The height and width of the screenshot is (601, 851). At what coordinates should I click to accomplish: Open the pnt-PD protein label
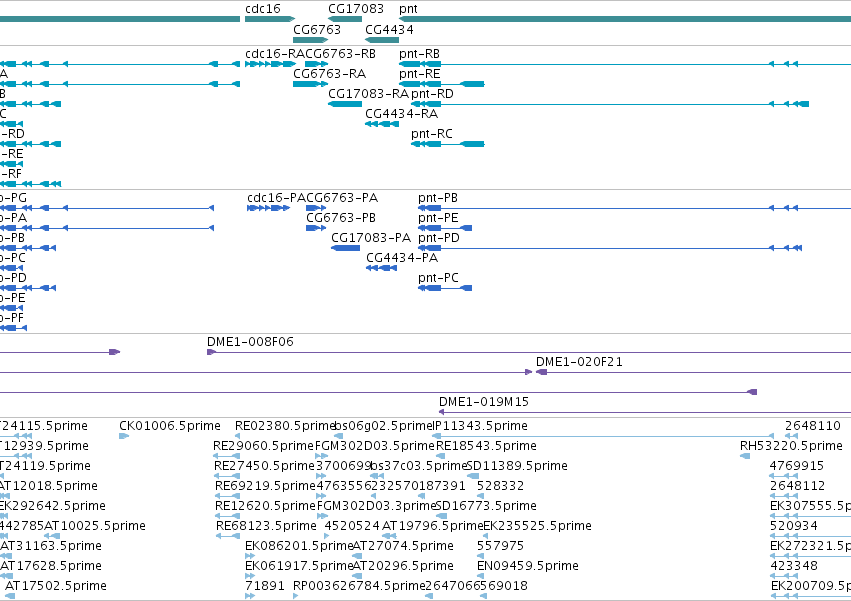pos(439,238)
